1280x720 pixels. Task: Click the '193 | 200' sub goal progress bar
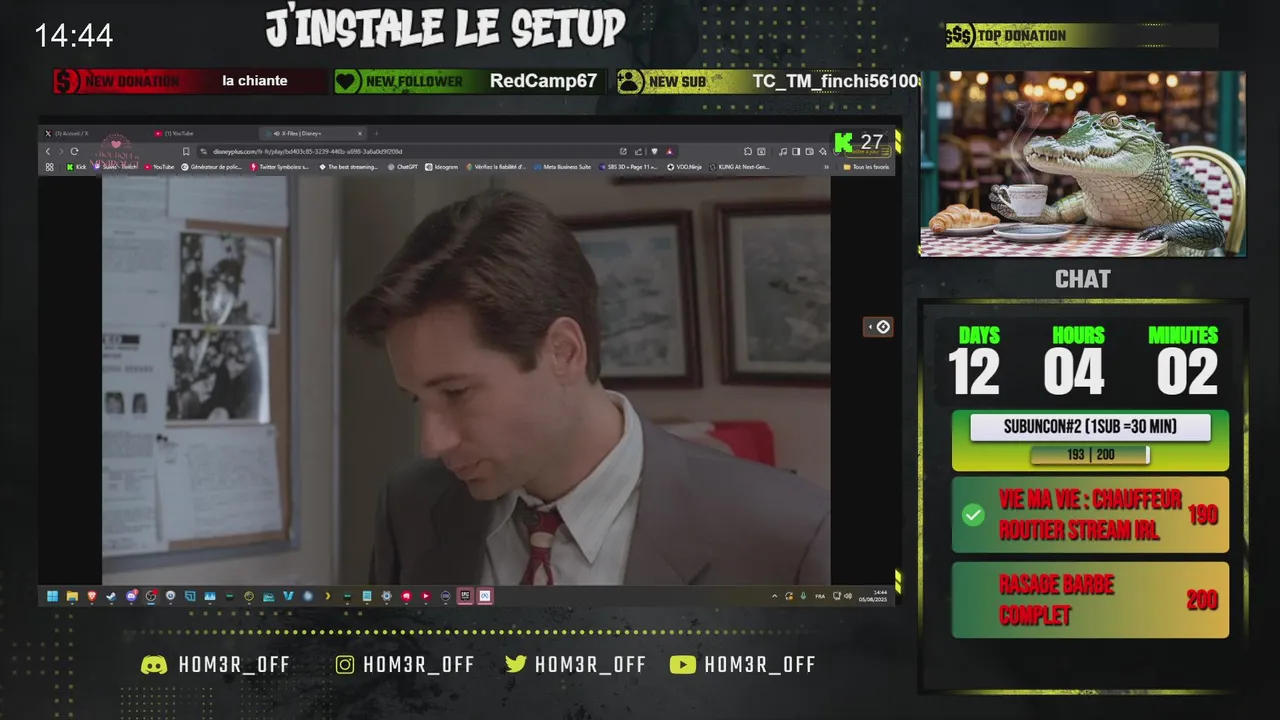pos(1090,455)
